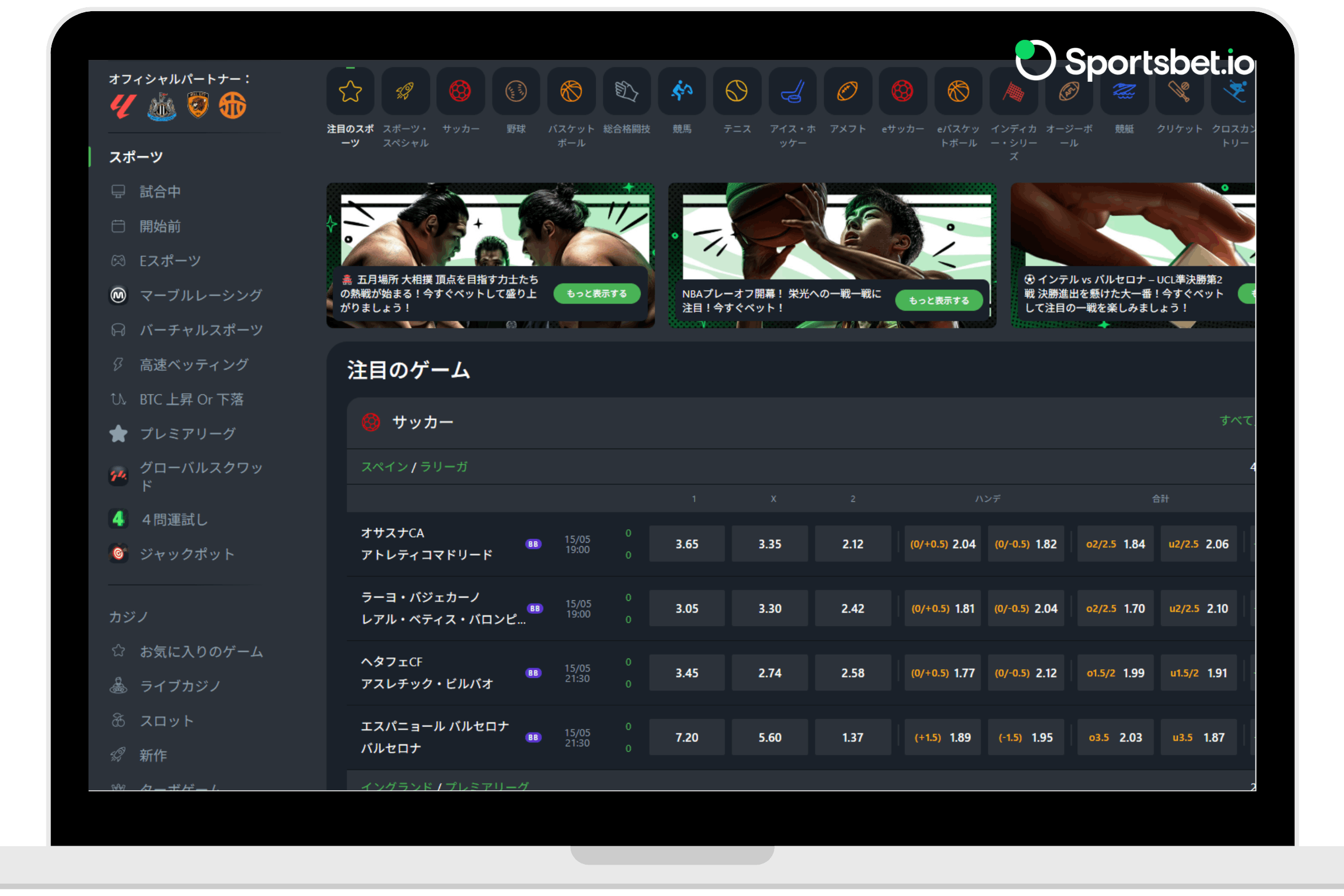
Task: Select o1.5/2 1.99 total odds
Action: coord(1116,673)
